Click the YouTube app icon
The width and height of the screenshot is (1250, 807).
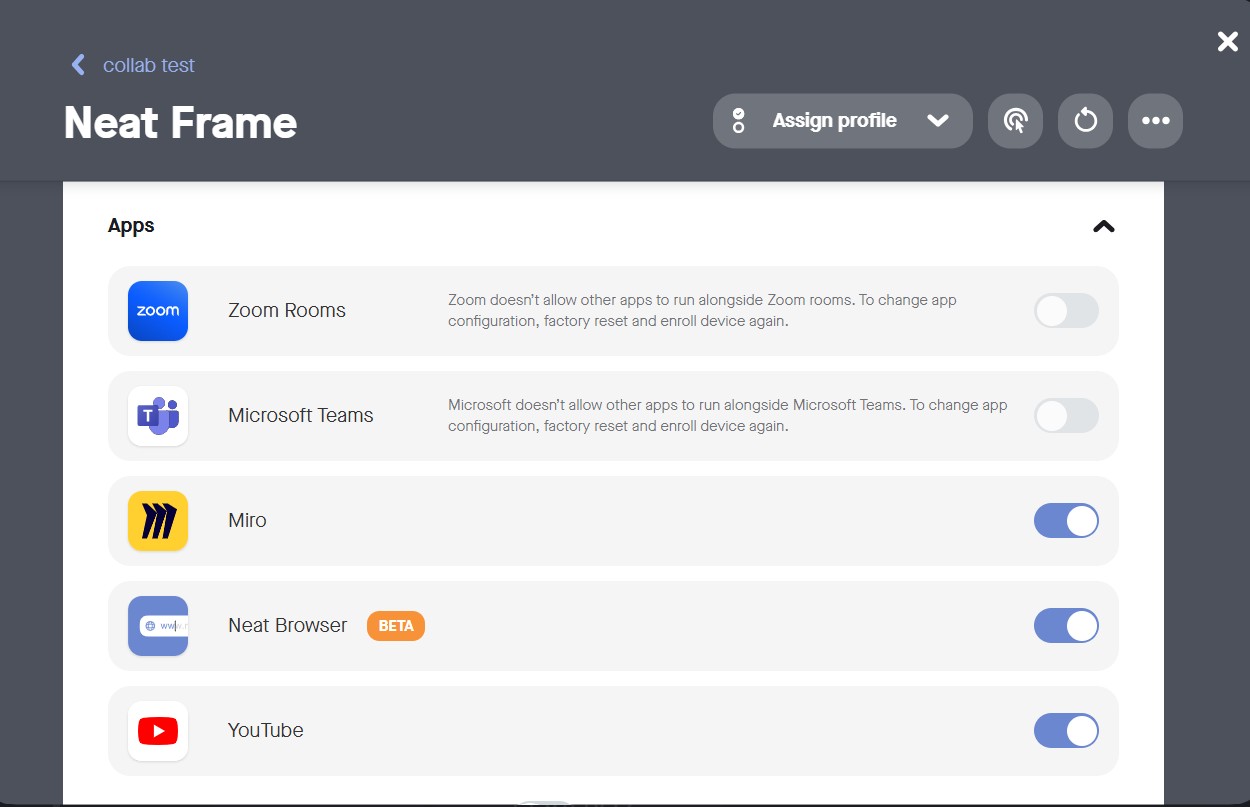(158, 731)
